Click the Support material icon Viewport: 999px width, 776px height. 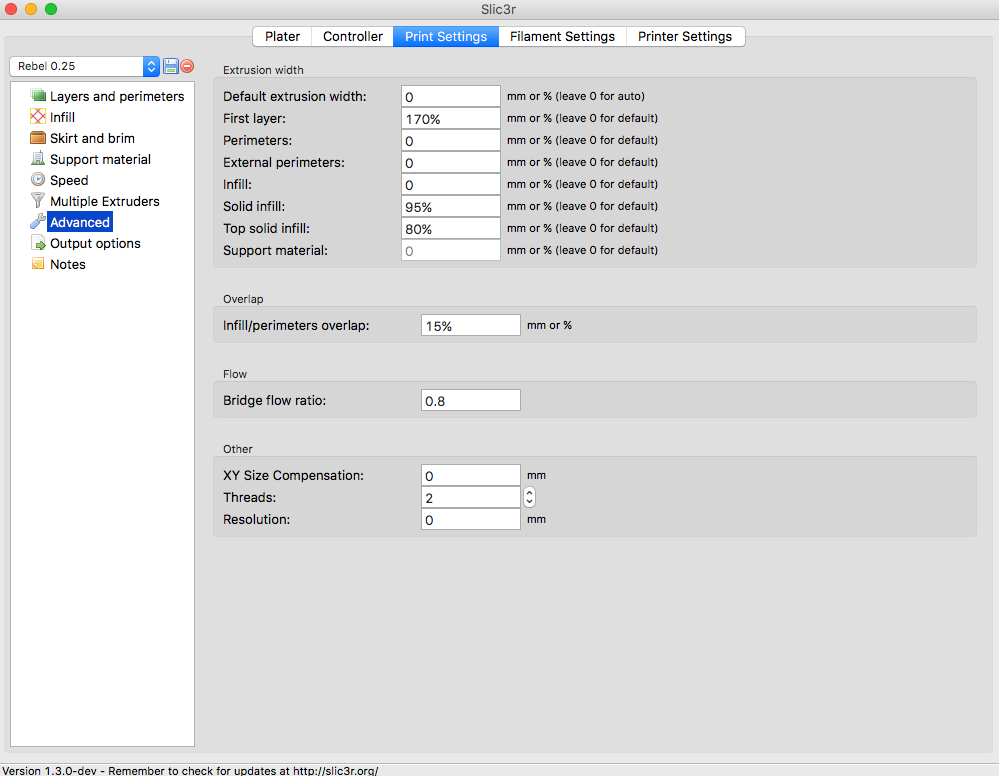(39, 159)
